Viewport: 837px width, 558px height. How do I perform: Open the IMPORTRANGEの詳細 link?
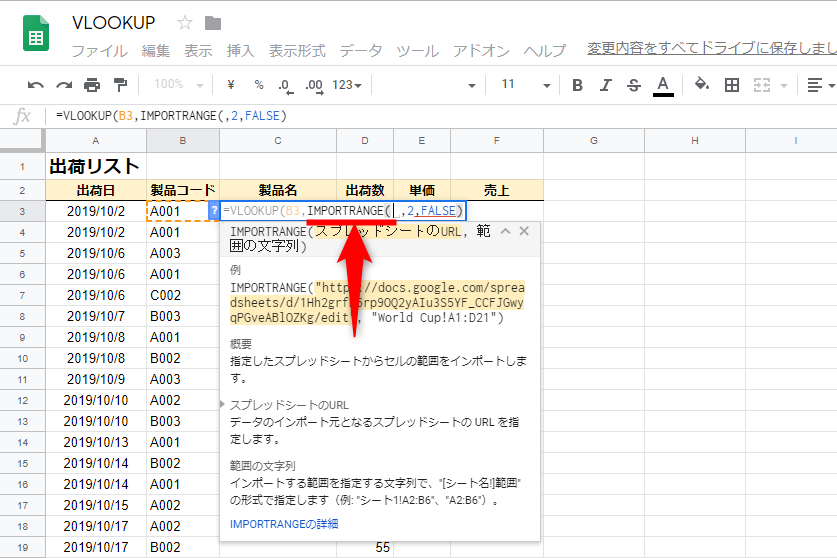[x=284, y=524]
